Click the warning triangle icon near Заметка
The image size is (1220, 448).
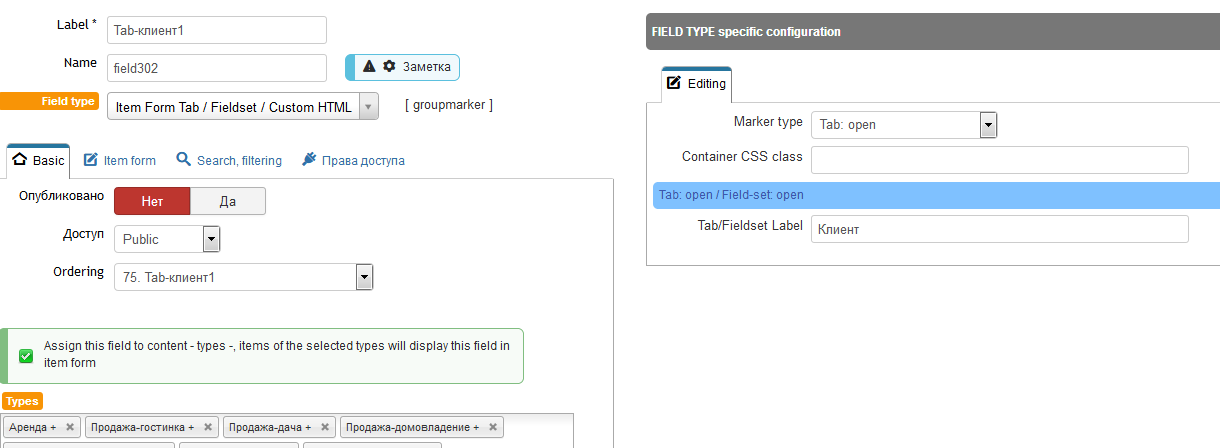coord(369,66)
